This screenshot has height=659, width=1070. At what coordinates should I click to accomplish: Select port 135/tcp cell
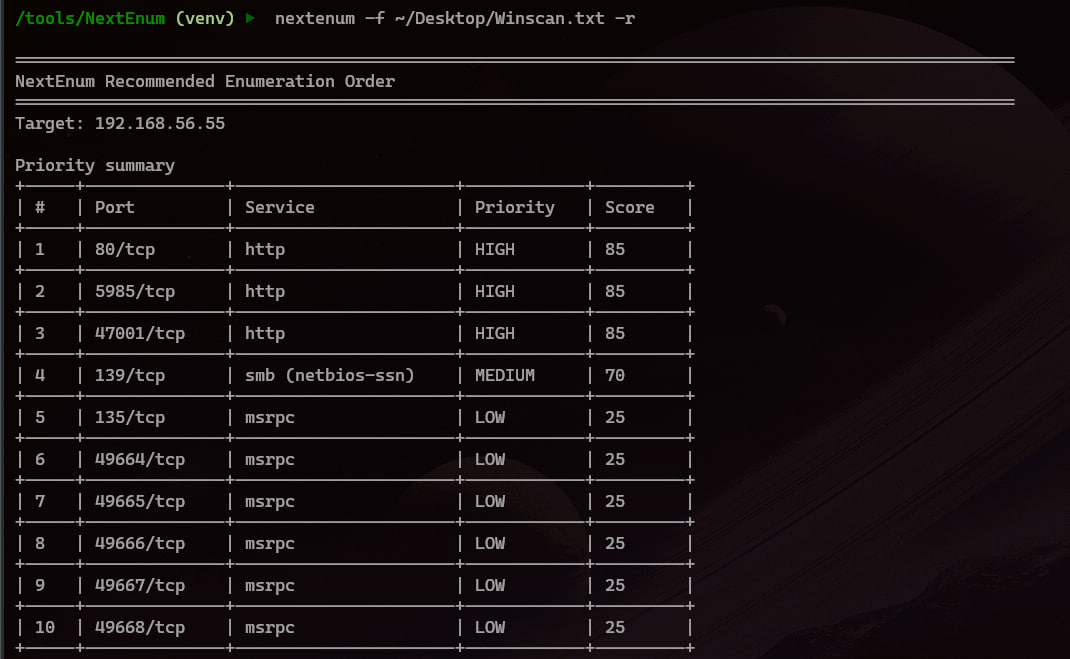click(130, 418)
